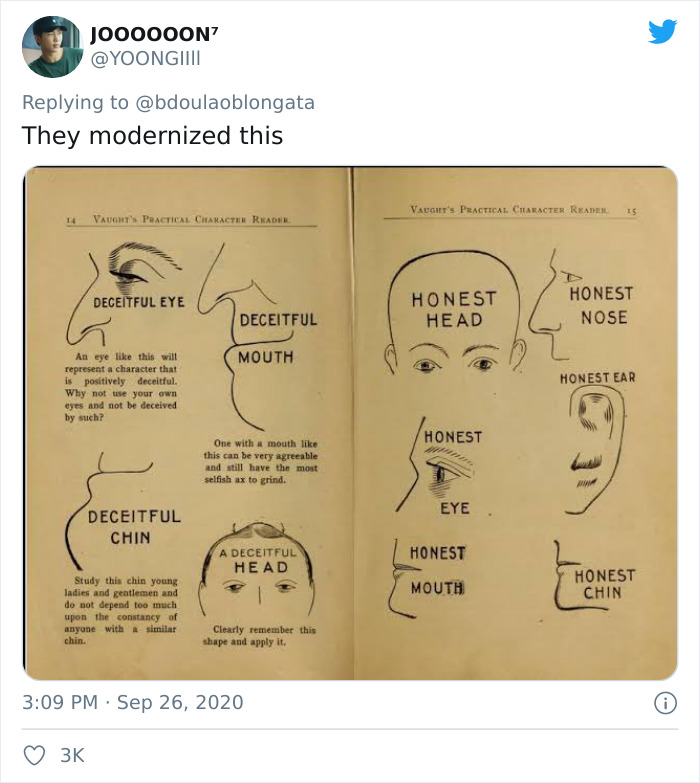Screen dimensions: 700x783
Task: Click the Deceitful Head illustration
Action: [x=258, y=569]
